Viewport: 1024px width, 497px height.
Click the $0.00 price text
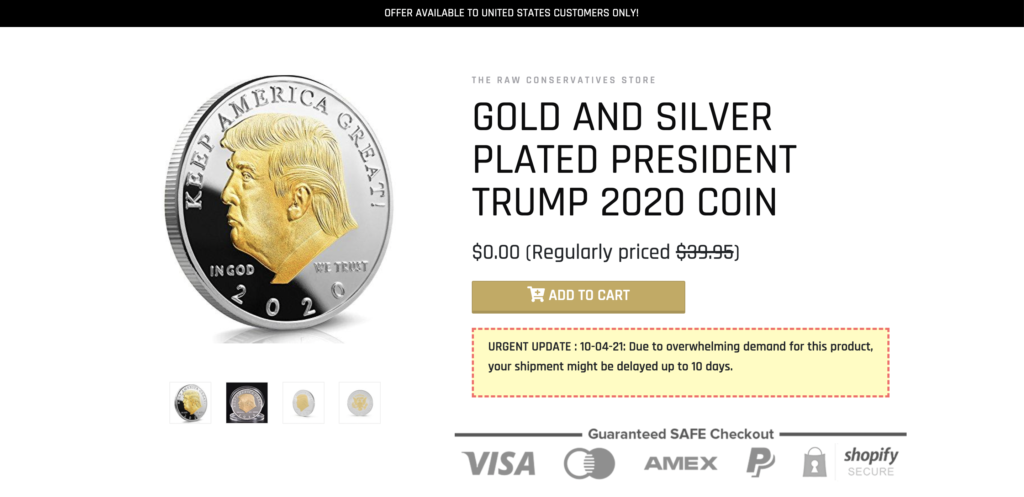click(x=496, y=252)
